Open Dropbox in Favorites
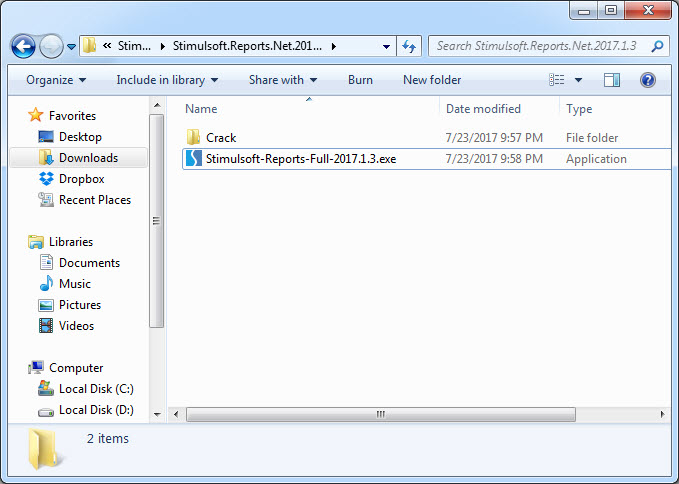Screen dimensions: 679x484 [x=81, y=179]
